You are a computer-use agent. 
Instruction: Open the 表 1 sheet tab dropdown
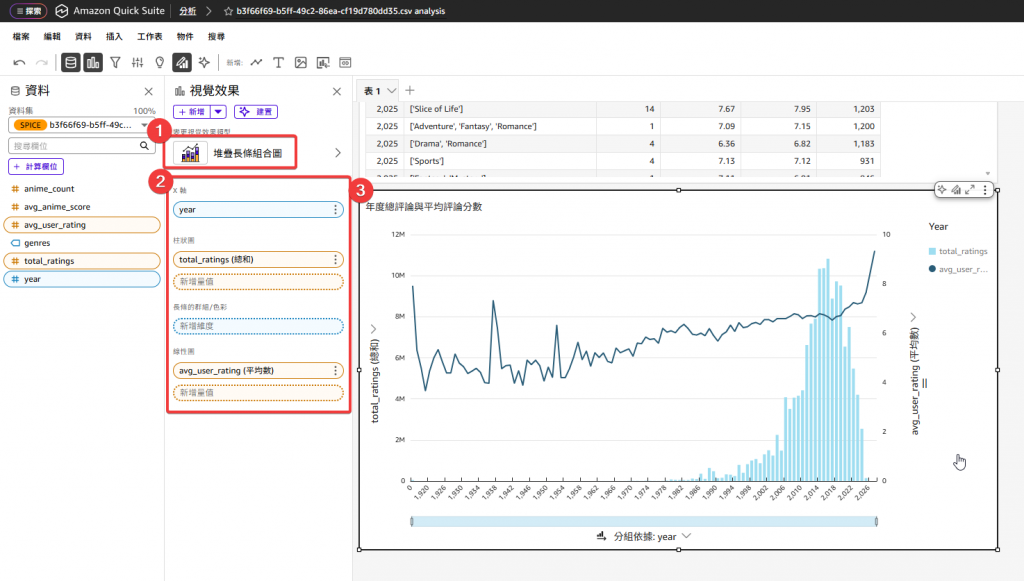point(391,91)
